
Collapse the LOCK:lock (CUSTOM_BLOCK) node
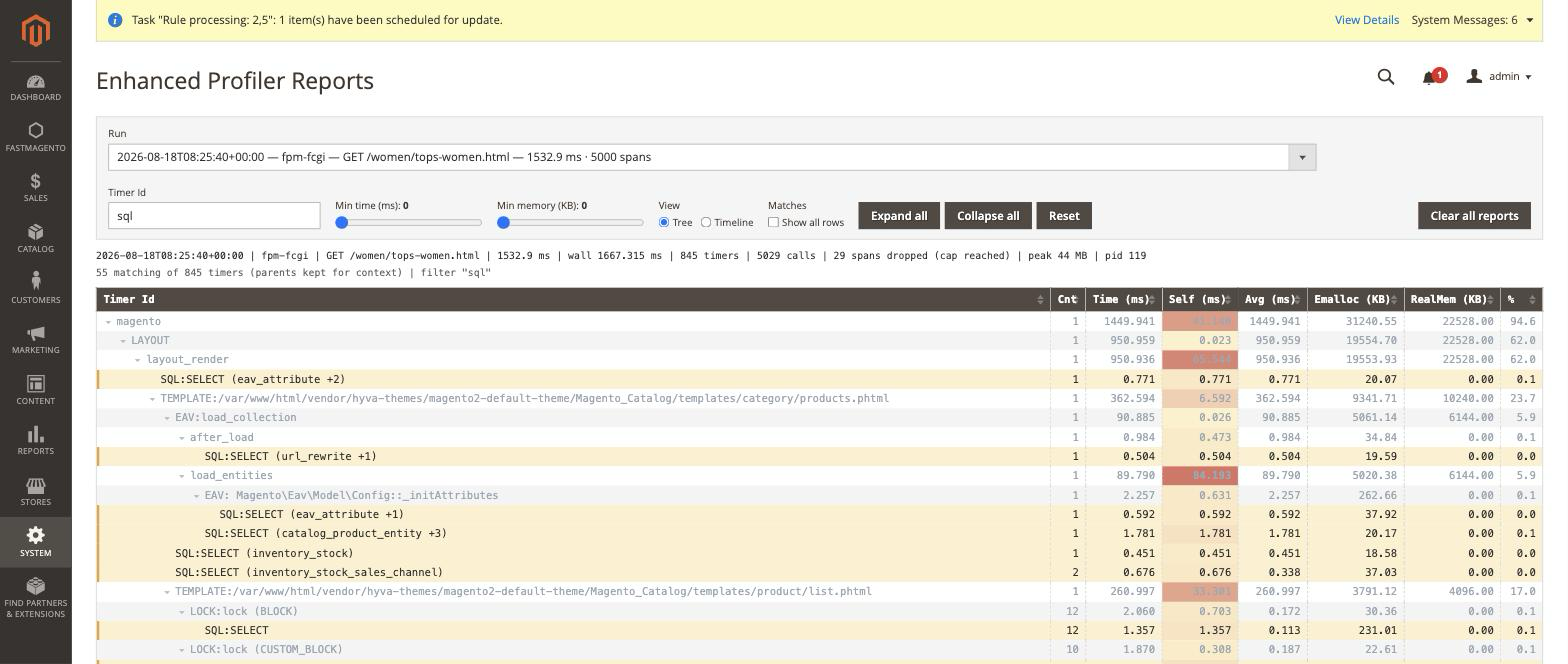182,650
